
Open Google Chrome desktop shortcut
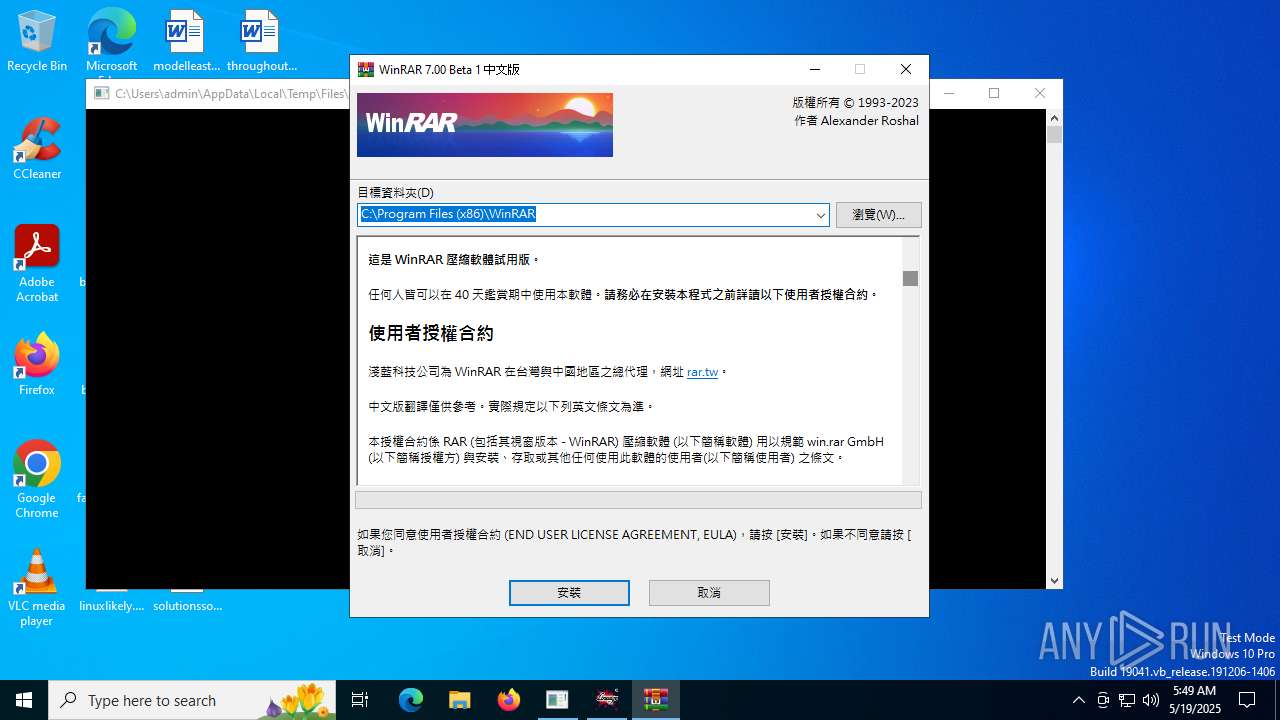pyautogui.click(x=37, y=480)
